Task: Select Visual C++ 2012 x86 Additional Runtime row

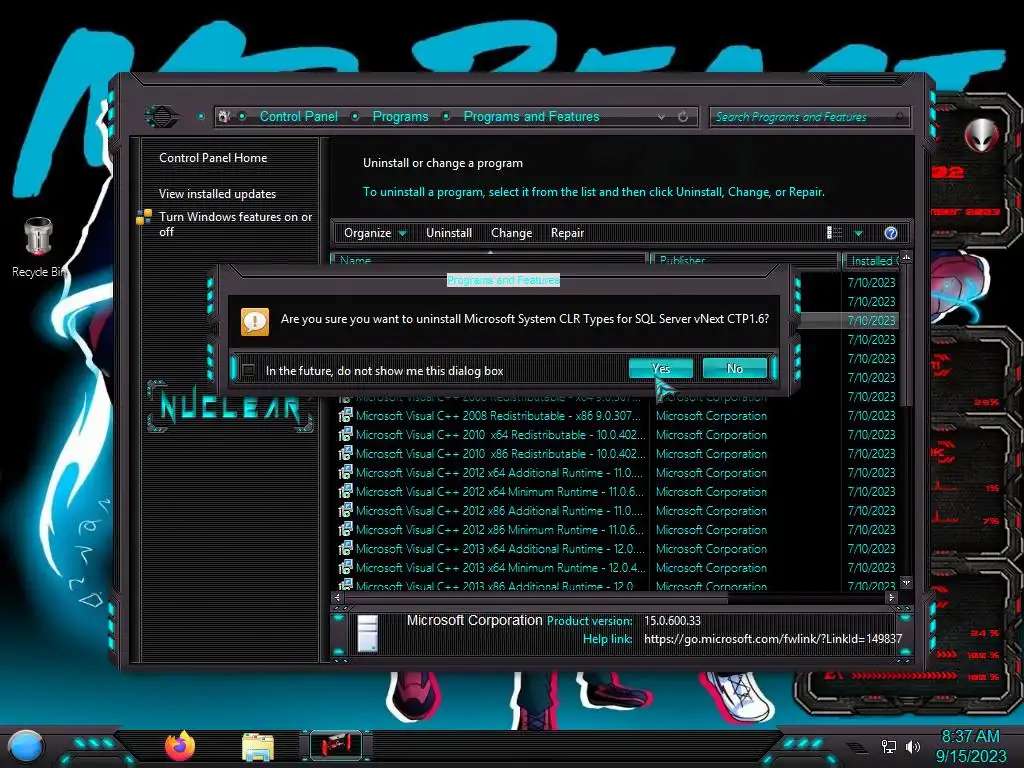Action: (x=616, y=510)
